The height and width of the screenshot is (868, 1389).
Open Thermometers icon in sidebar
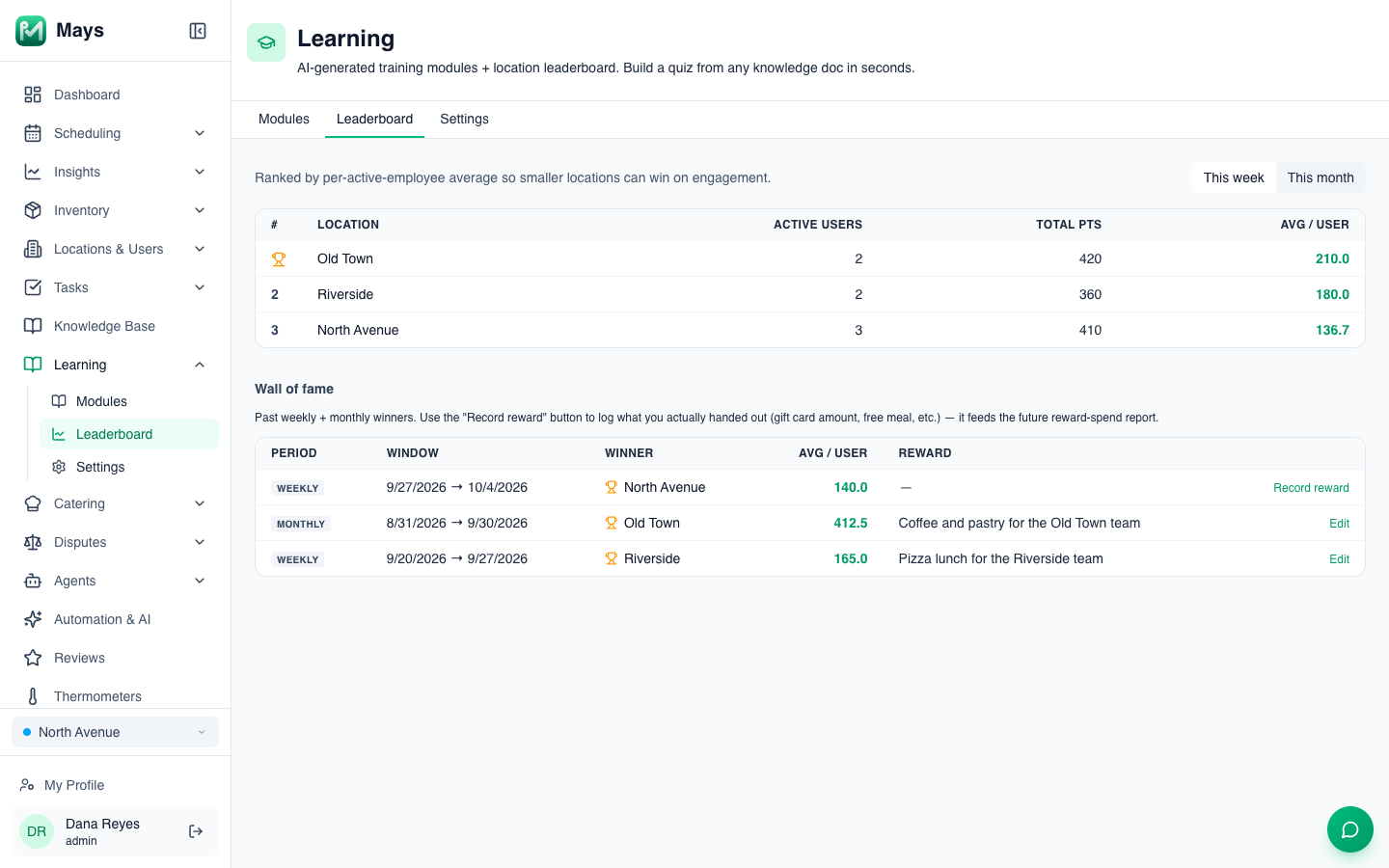[x=33, y=696]
